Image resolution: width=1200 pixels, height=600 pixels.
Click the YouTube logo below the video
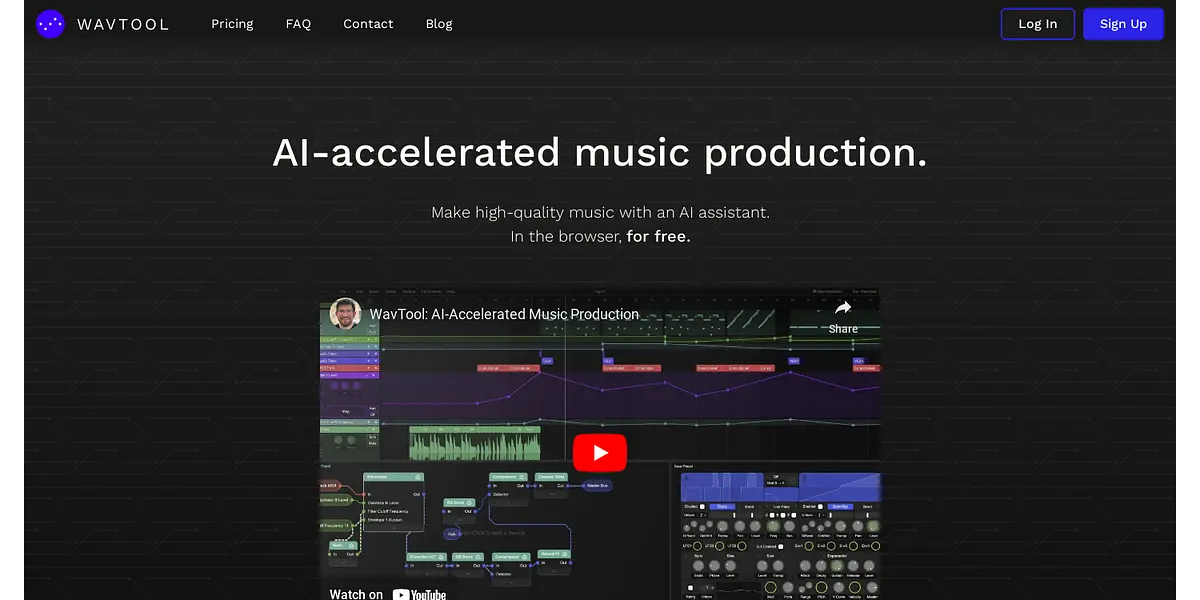tap(419, 594)
